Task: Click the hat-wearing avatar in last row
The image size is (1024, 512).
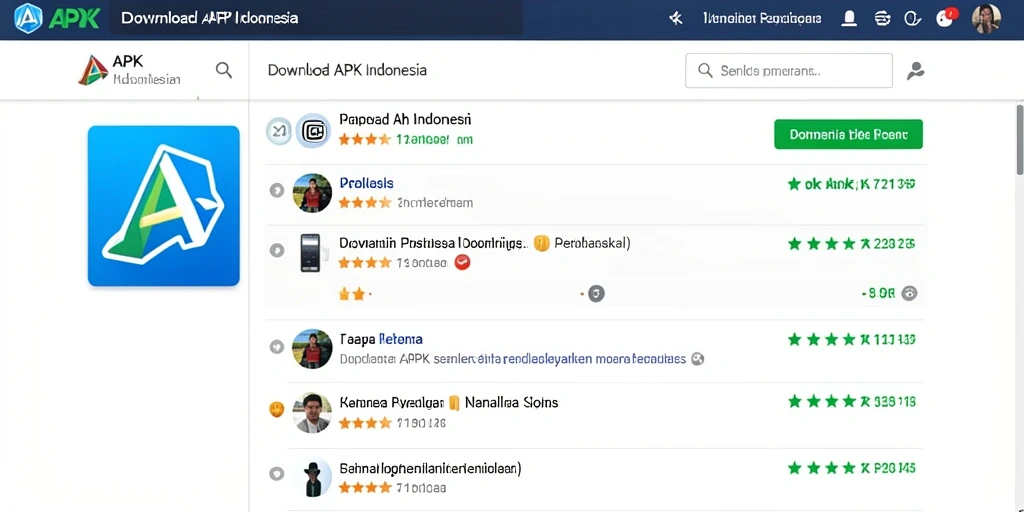Action: click(313, 477)
